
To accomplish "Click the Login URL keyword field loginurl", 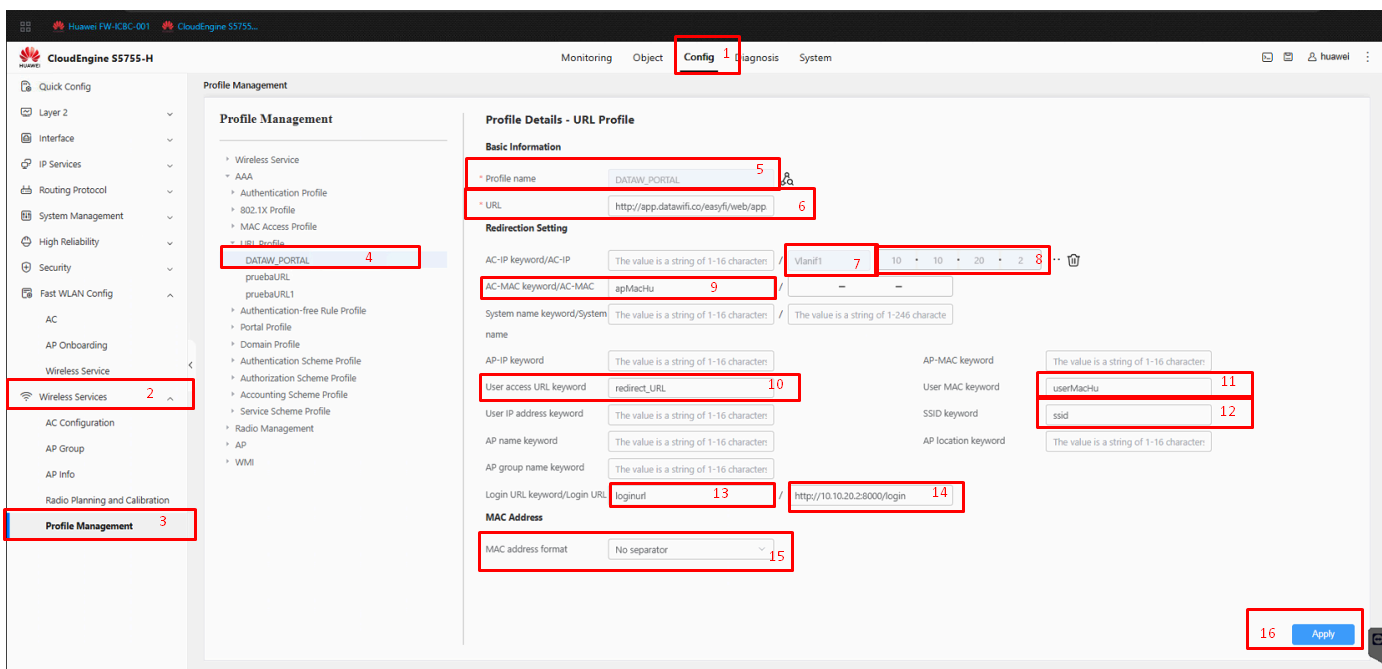I will [x=690, y=495].
